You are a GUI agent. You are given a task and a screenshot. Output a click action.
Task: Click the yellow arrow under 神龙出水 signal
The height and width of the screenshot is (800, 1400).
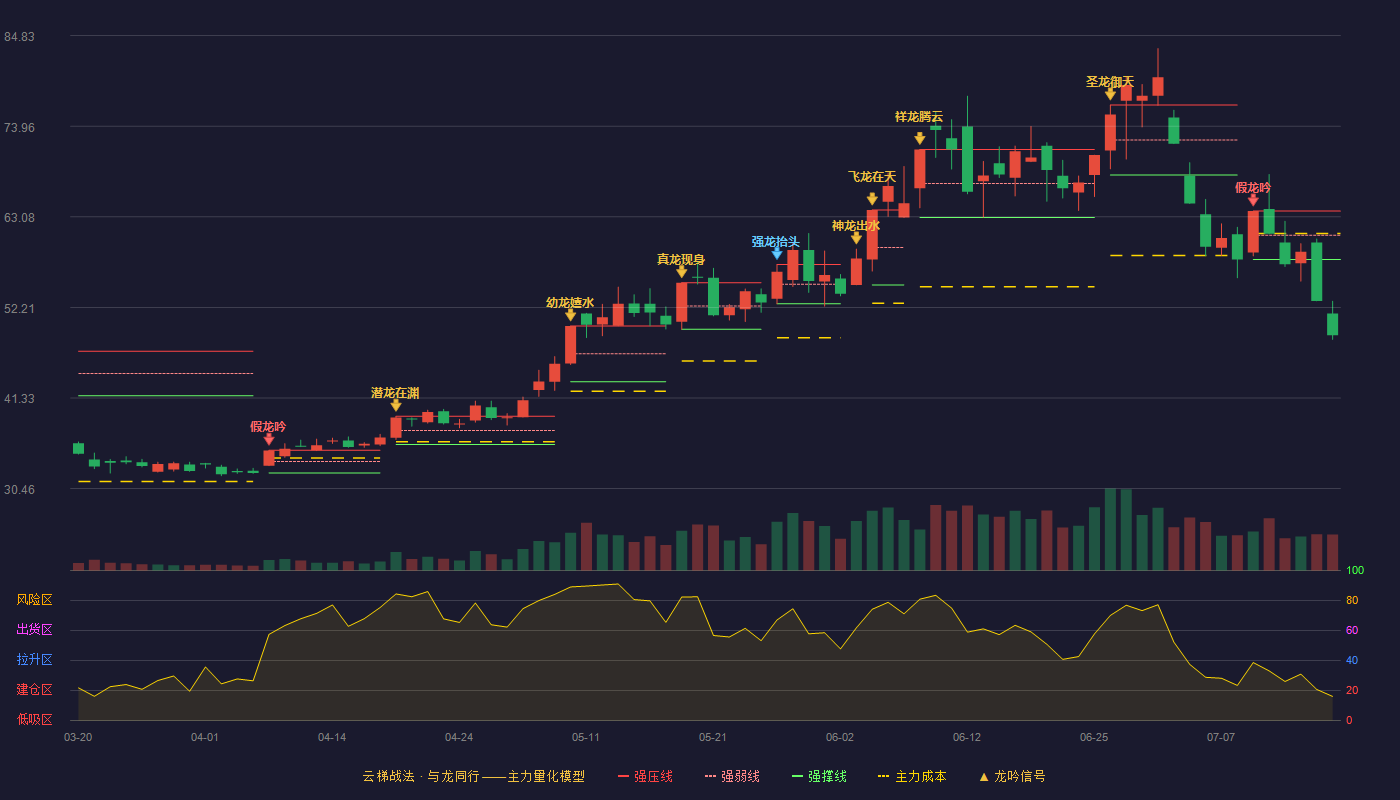(x=856, y=238)
